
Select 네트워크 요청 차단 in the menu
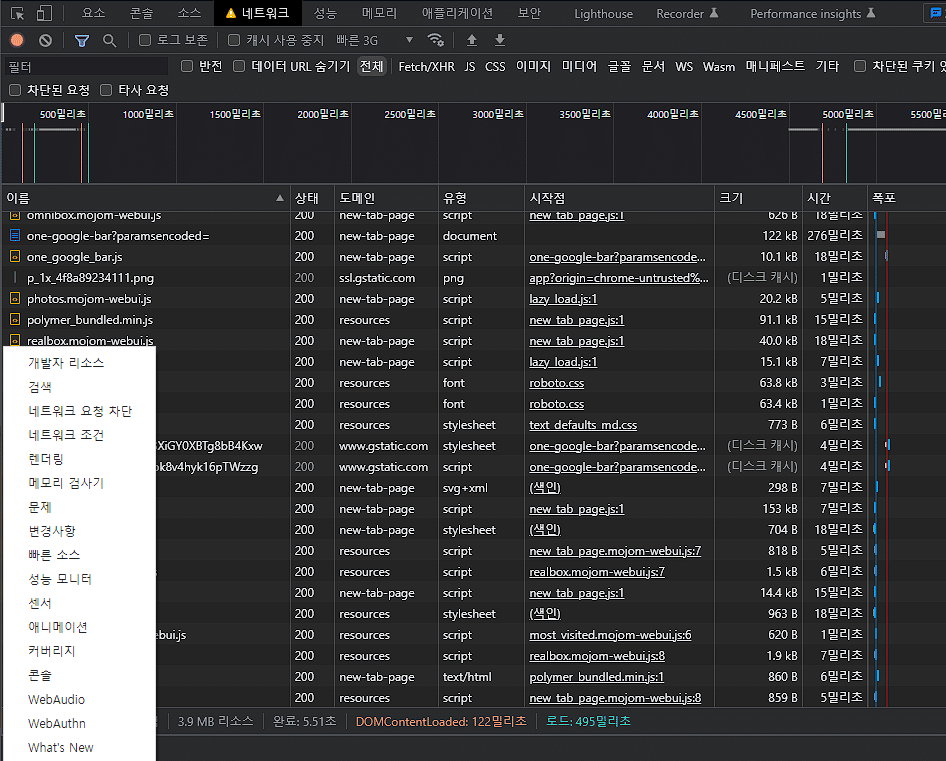coord(79,411)
